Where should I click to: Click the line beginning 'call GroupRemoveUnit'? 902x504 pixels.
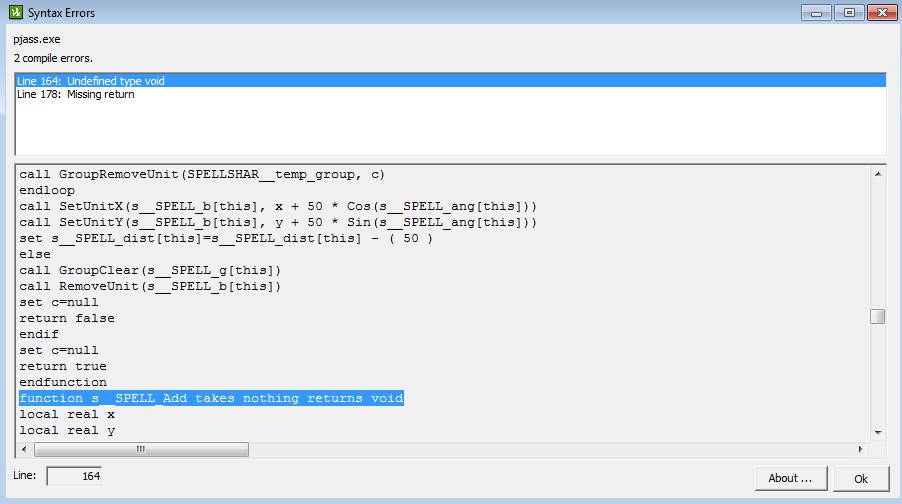202,174
